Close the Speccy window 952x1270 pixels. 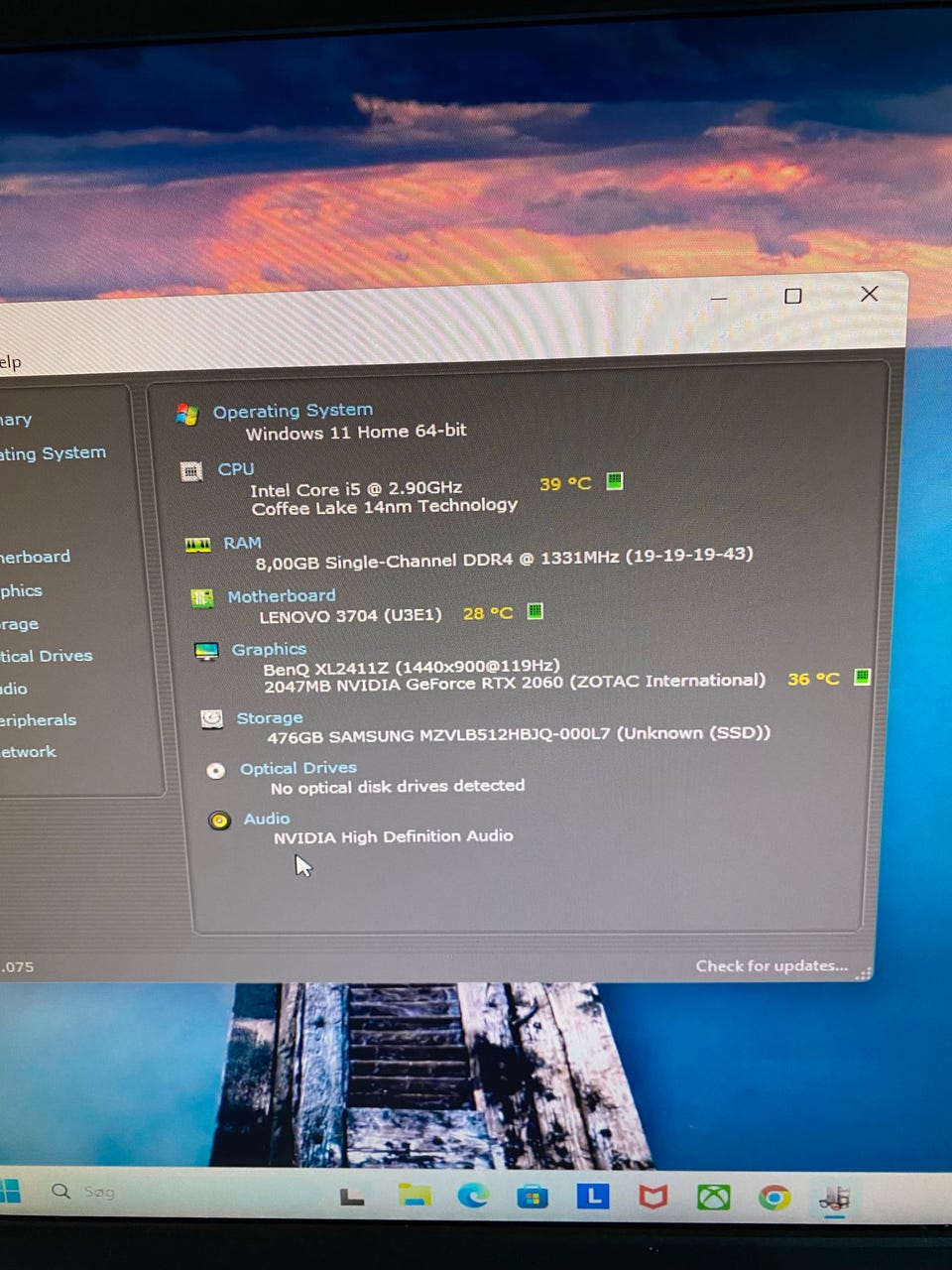(x=869, y=294)
